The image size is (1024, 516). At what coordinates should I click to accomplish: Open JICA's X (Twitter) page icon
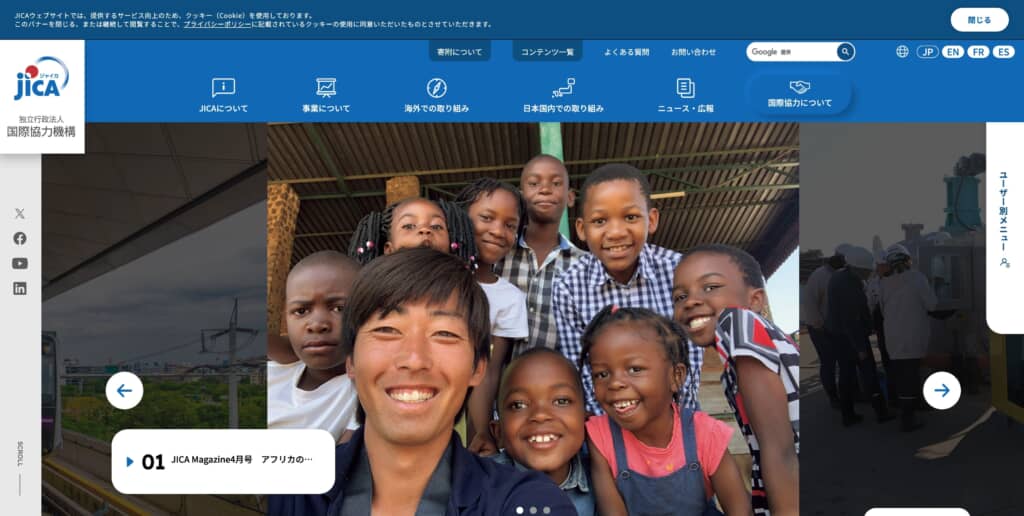[x=20, y=214]
